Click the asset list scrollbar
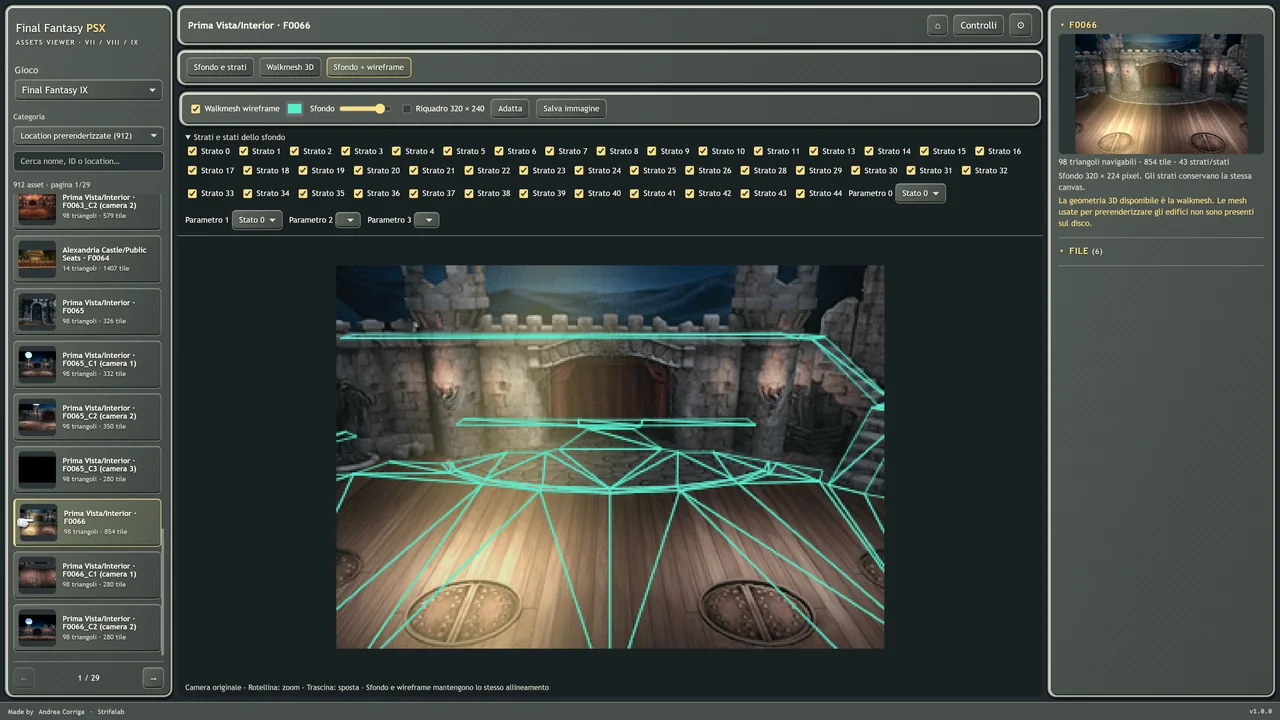 click(x=163, y=591)
